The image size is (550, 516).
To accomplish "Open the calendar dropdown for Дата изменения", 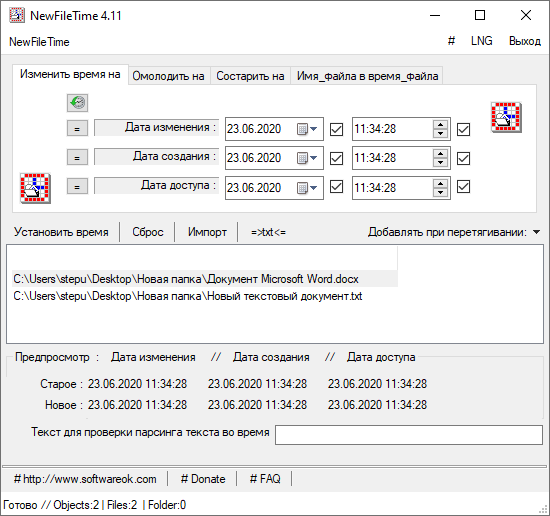I will coord(308,129).
